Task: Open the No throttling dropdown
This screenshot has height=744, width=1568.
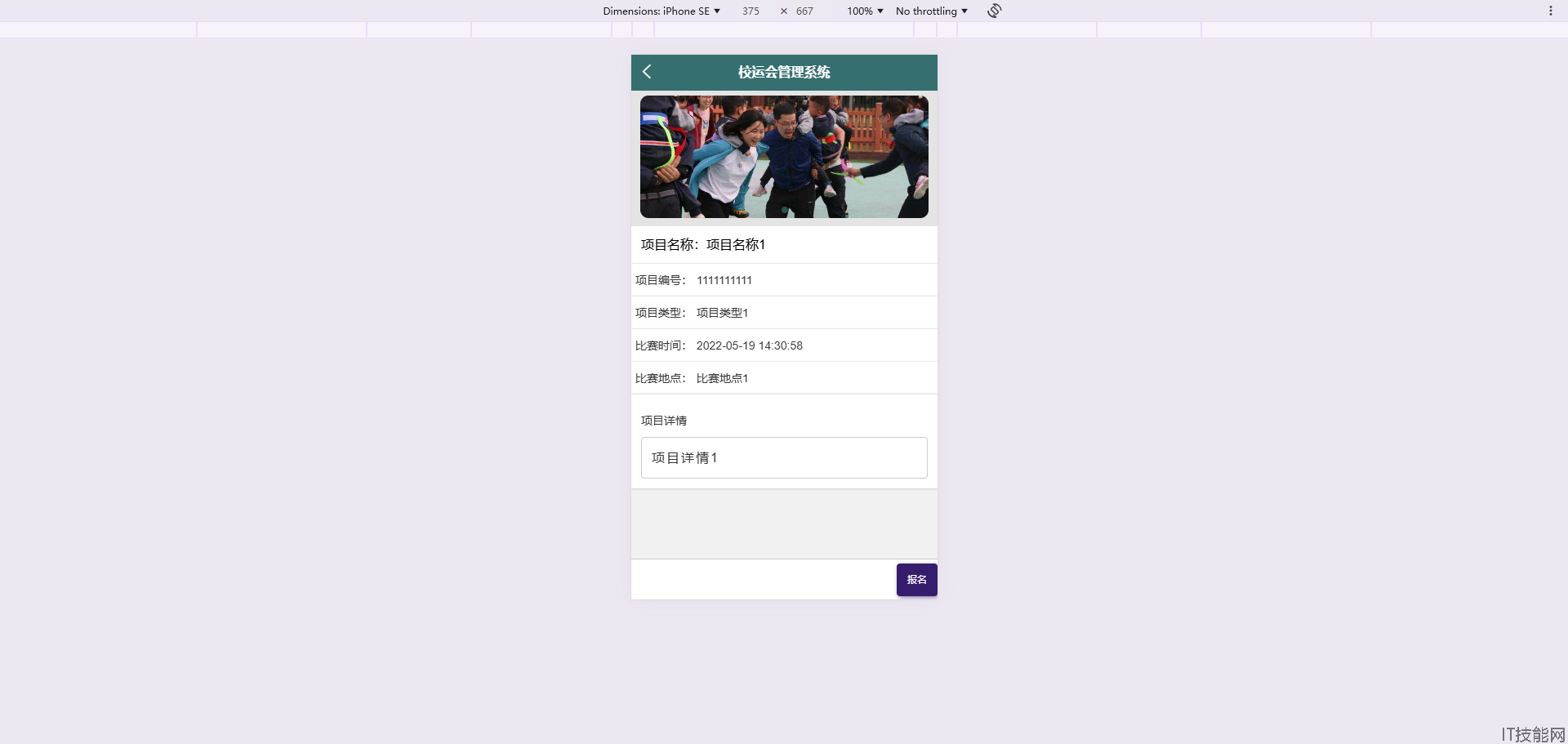Action: [932, 11]
